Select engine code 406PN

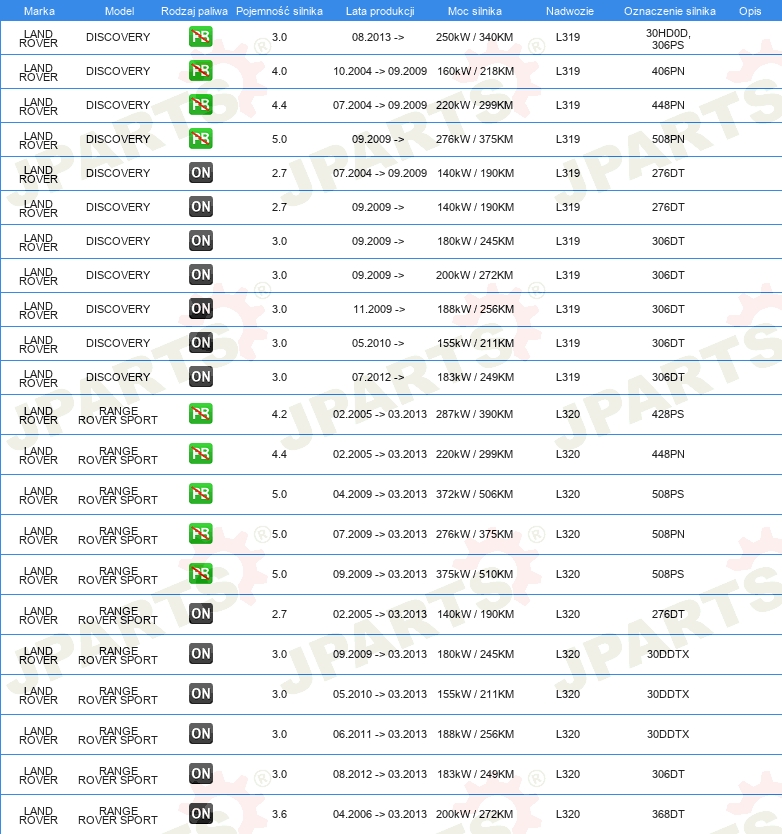tap(668, 71)
